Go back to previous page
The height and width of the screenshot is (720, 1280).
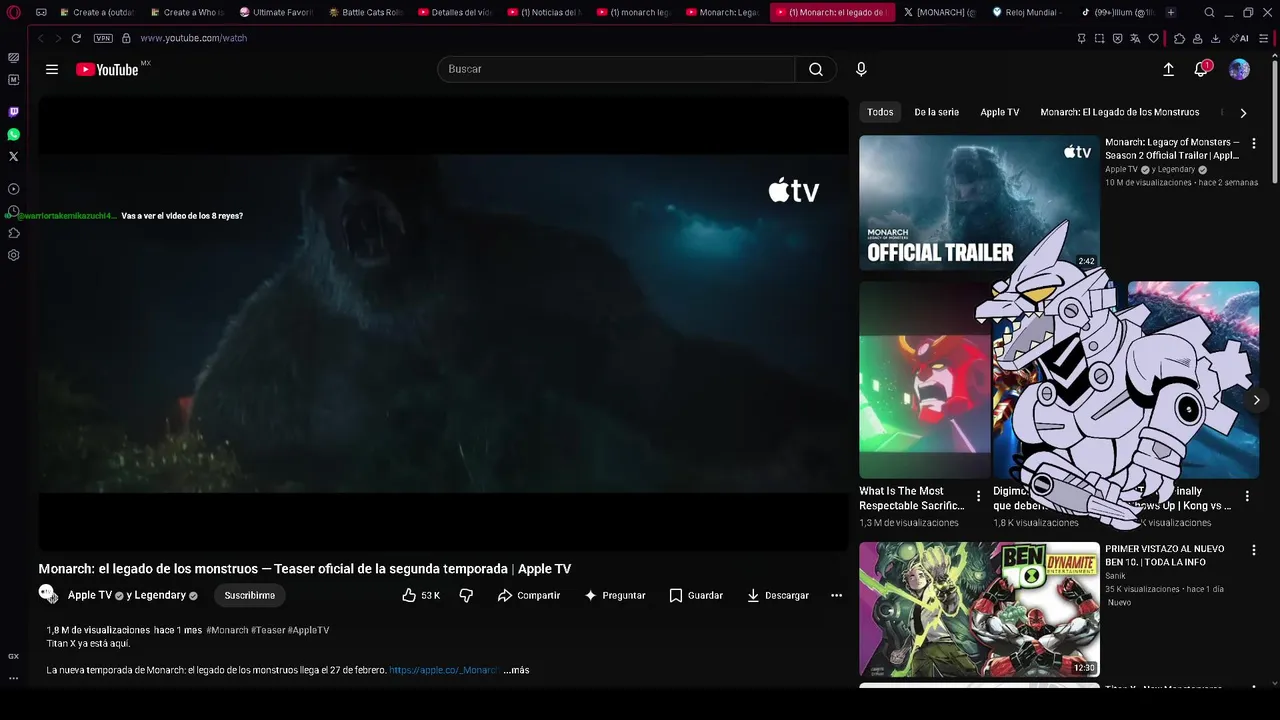(40, 38)
